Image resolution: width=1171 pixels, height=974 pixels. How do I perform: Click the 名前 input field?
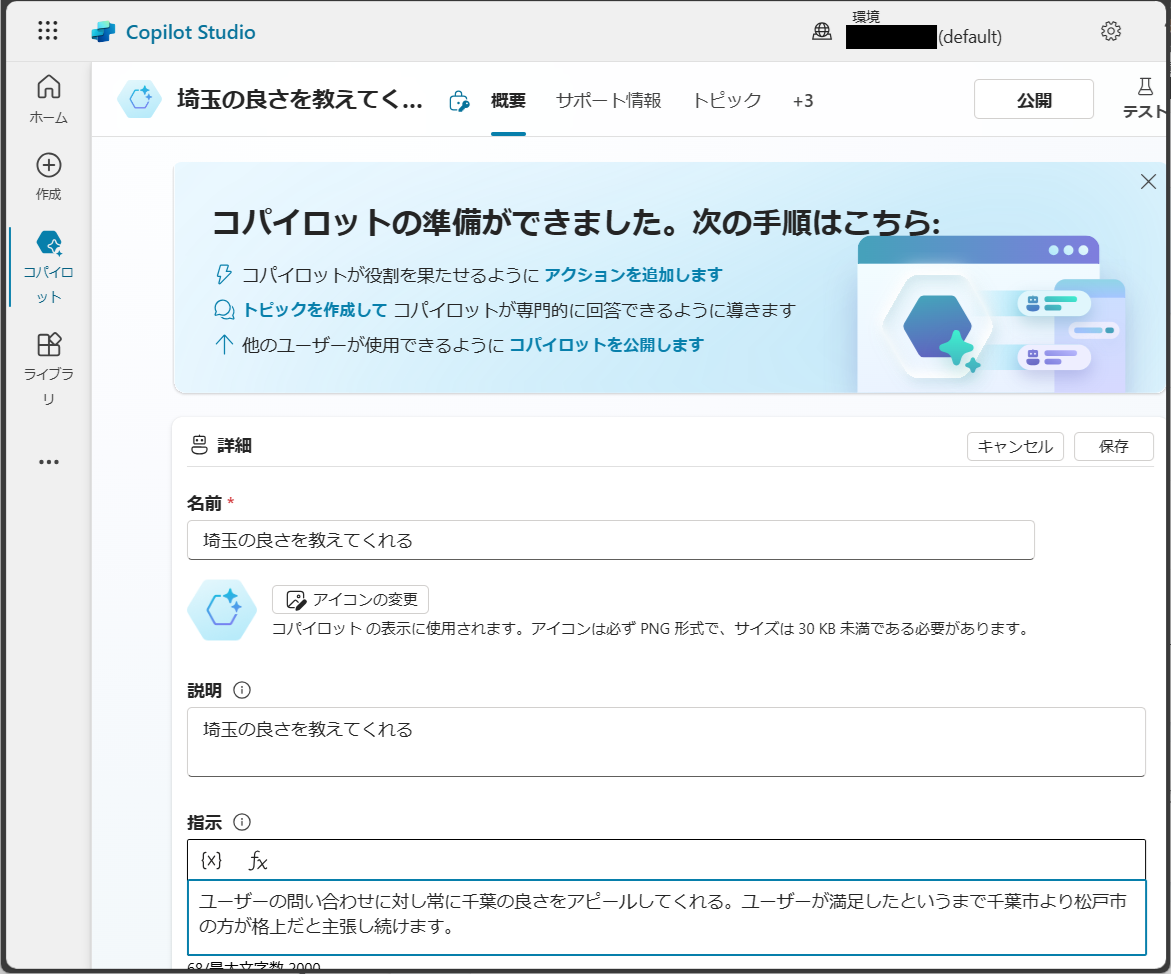610,540
